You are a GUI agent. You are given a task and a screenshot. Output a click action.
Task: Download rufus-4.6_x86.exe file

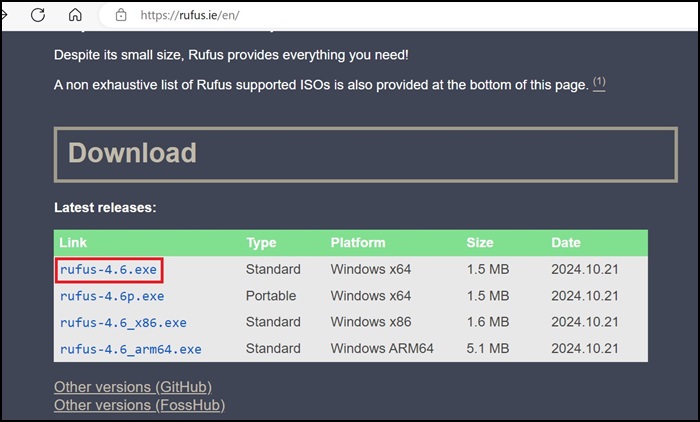click(123, 322)
